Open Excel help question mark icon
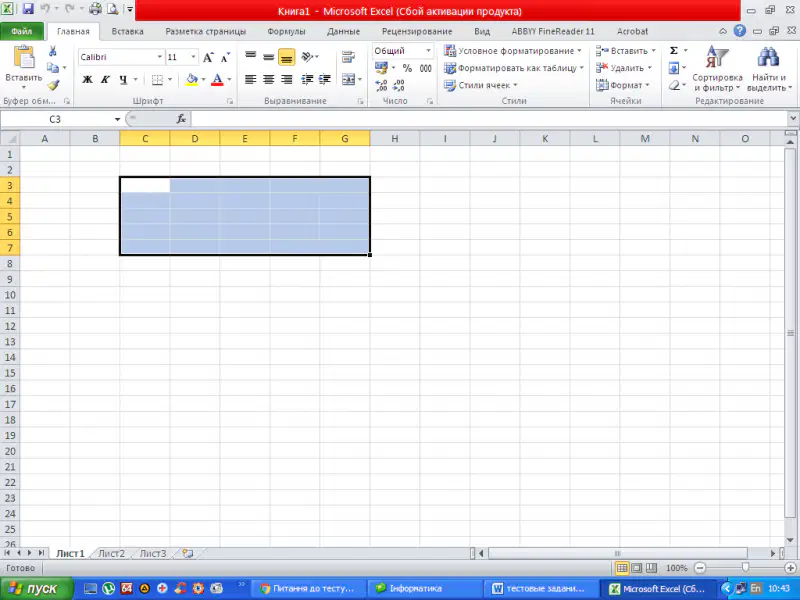The image size is (800, 600). click(x=739, y=31)
